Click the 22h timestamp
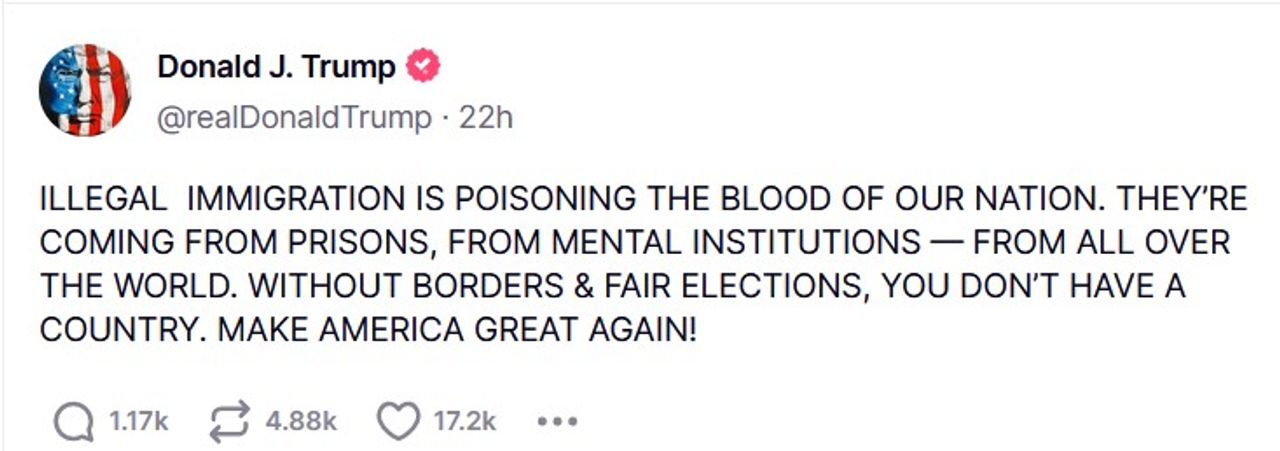This screenshot has width=1280, height=451. [x=485, y=118]
